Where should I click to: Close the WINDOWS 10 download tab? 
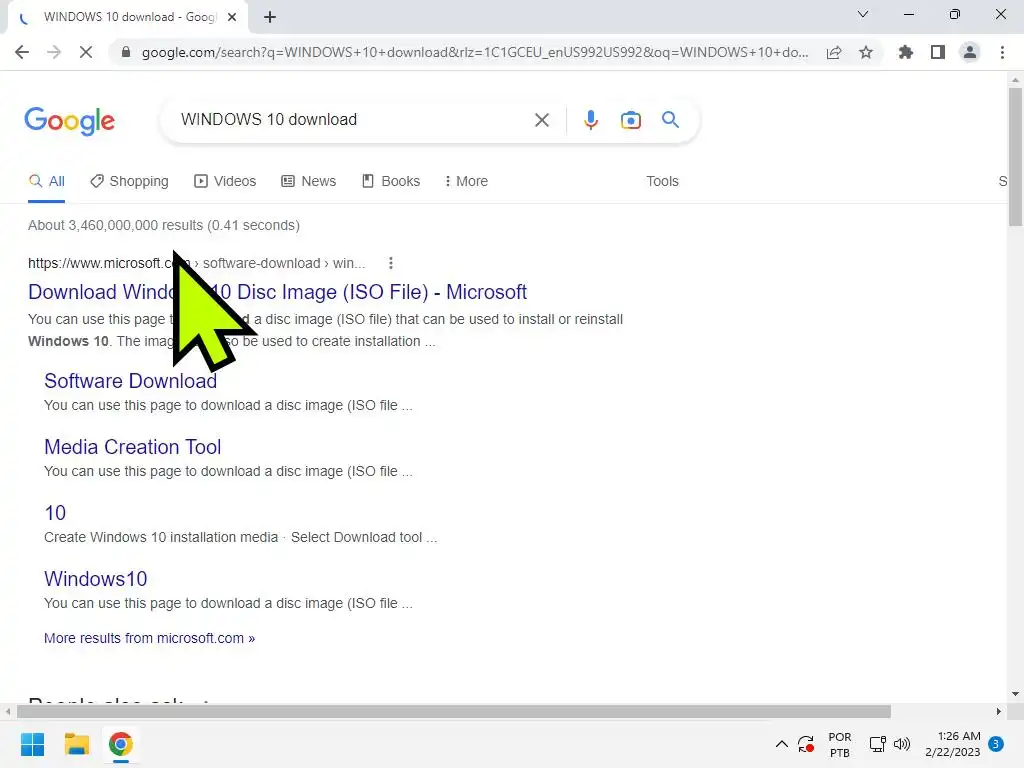(232, 17)
